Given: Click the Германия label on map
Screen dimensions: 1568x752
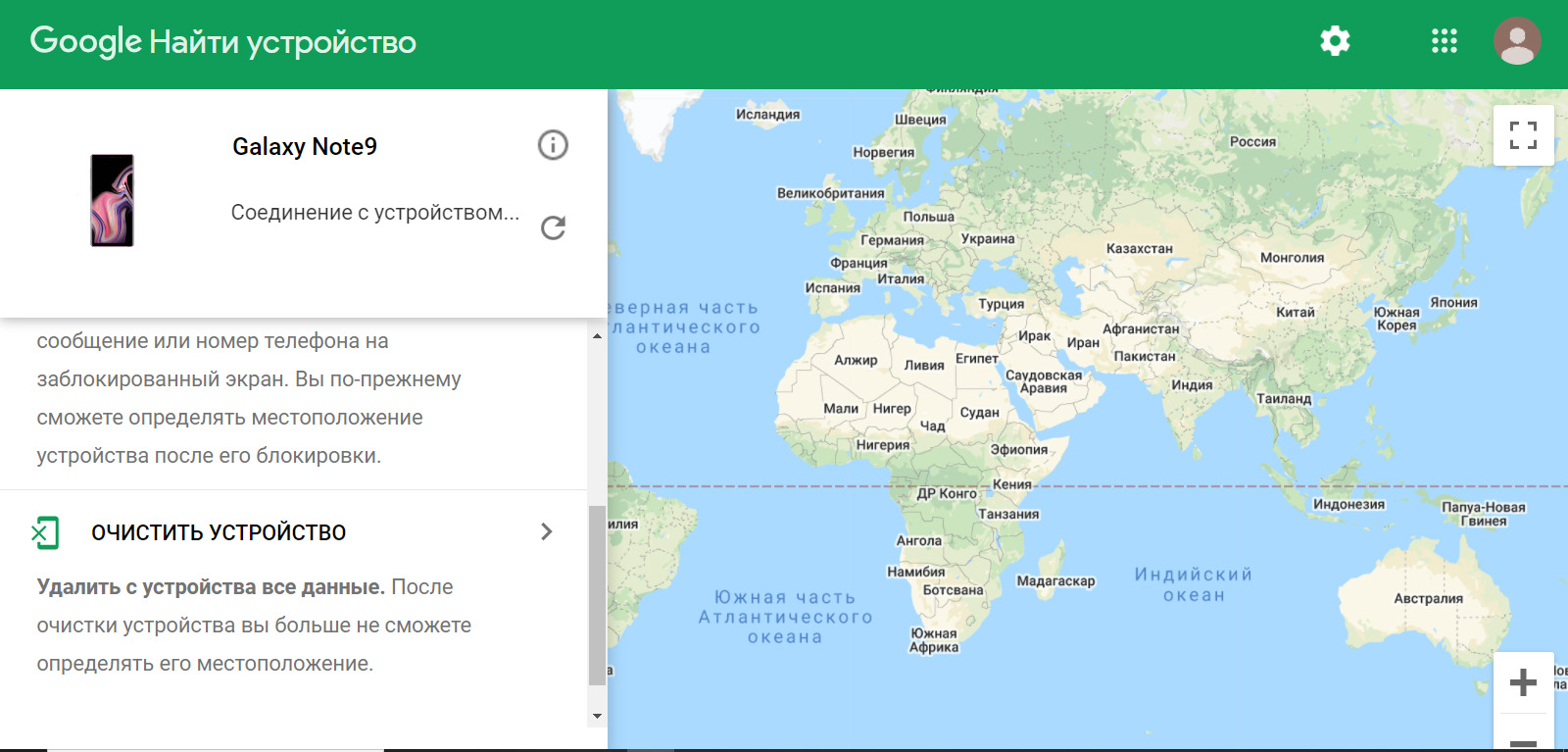Looking at the screenshot, I should [x=893, y=240].
